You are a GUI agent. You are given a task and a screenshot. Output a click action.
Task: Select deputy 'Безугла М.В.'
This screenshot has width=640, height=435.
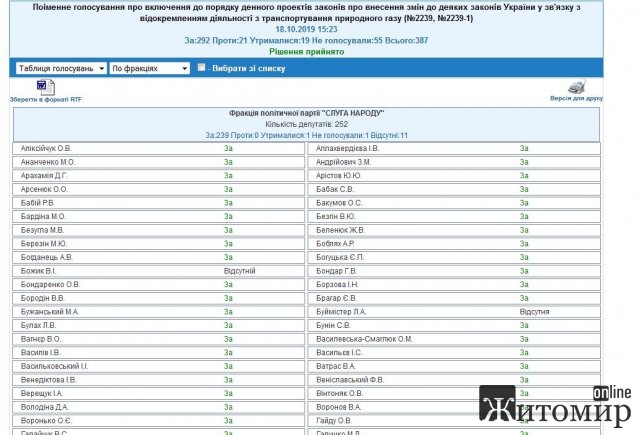(x=42, y=230)
